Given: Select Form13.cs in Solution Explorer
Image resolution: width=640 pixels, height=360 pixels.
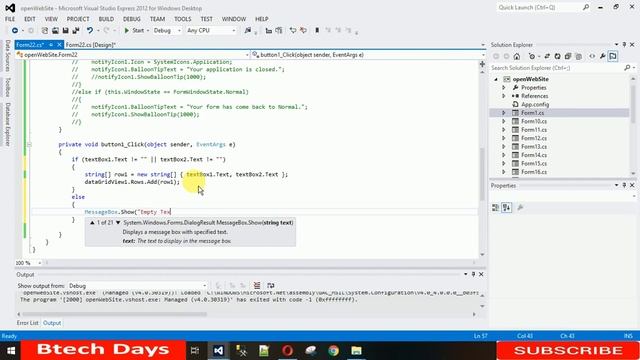Looking at the screenshot, I should [x=534, y=147].
